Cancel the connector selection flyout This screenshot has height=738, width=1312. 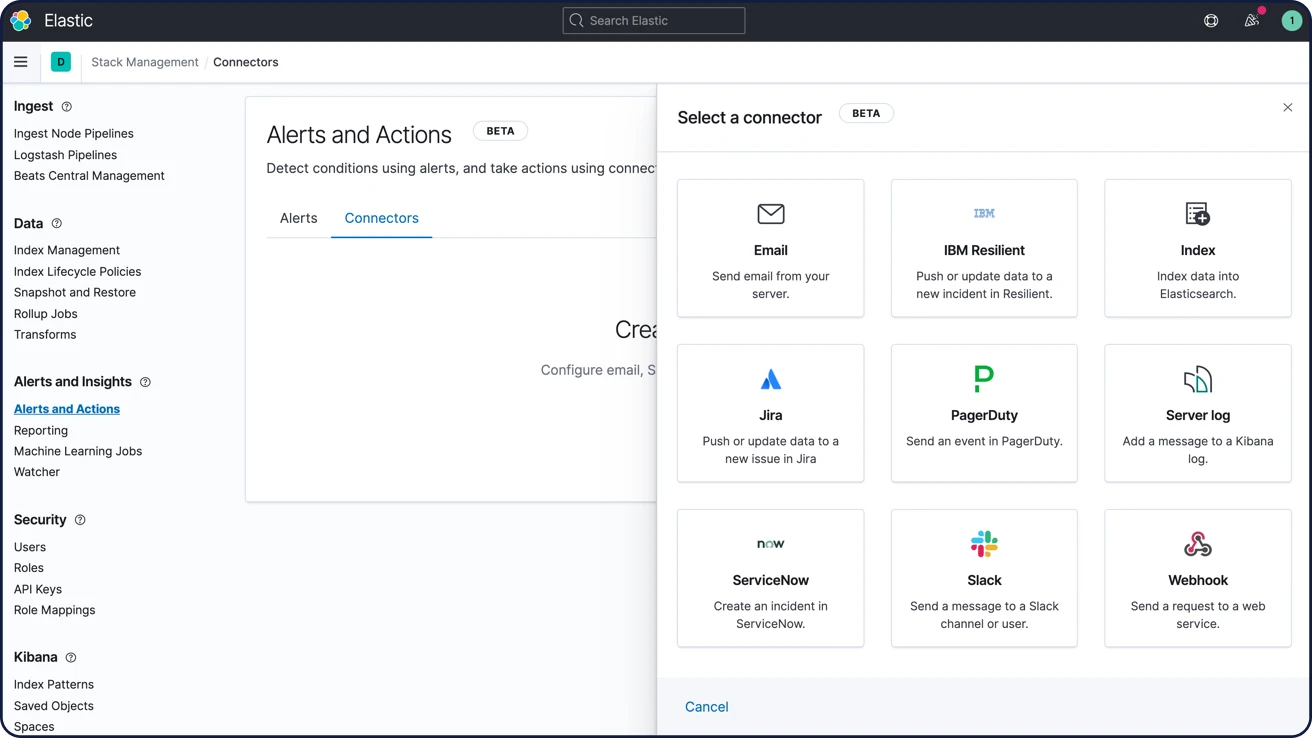pyautogui.click(x=706, y=707)
